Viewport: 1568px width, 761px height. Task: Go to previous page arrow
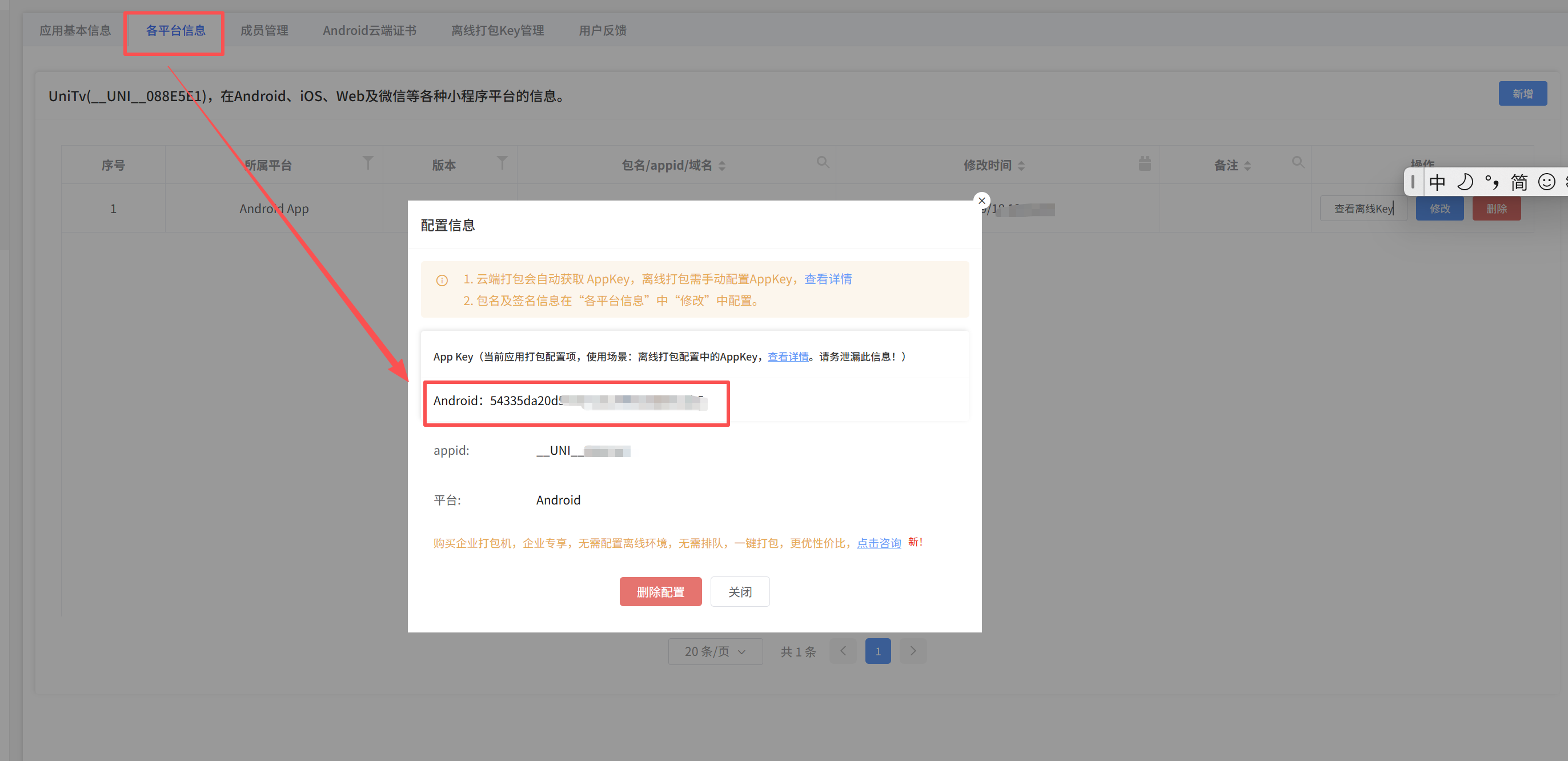(843, 651)
